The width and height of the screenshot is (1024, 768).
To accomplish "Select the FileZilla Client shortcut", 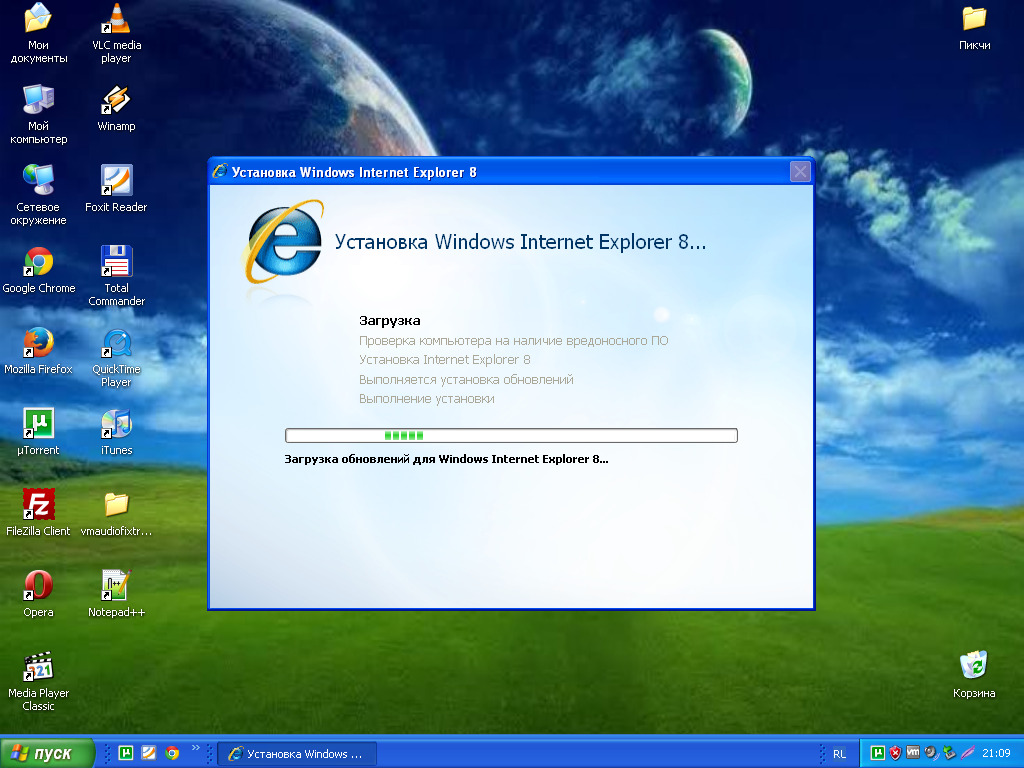I will click(x=39, y=512).
